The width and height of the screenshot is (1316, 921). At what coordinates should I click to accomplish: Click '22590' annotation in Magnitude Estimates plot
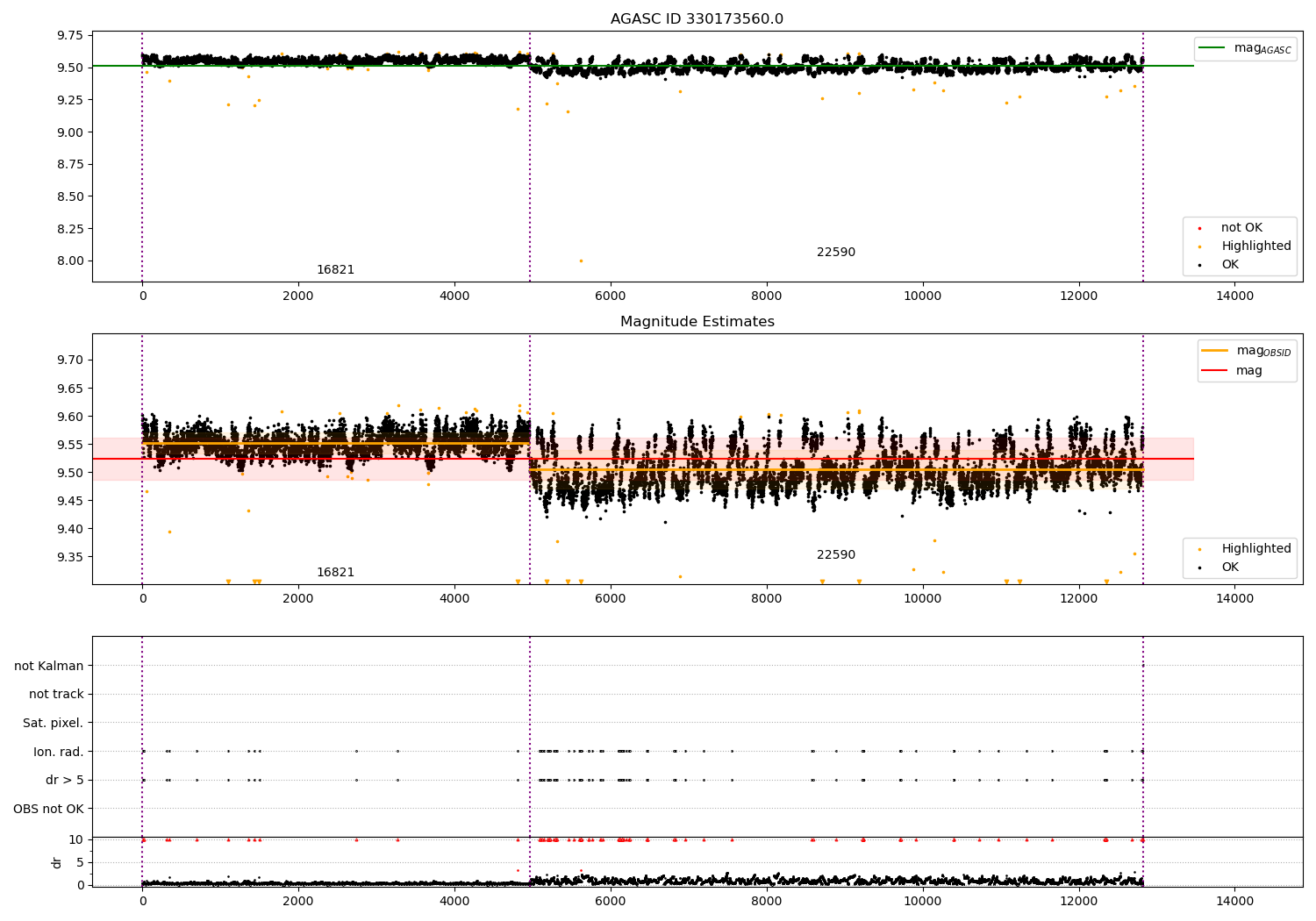coord(836,555)
